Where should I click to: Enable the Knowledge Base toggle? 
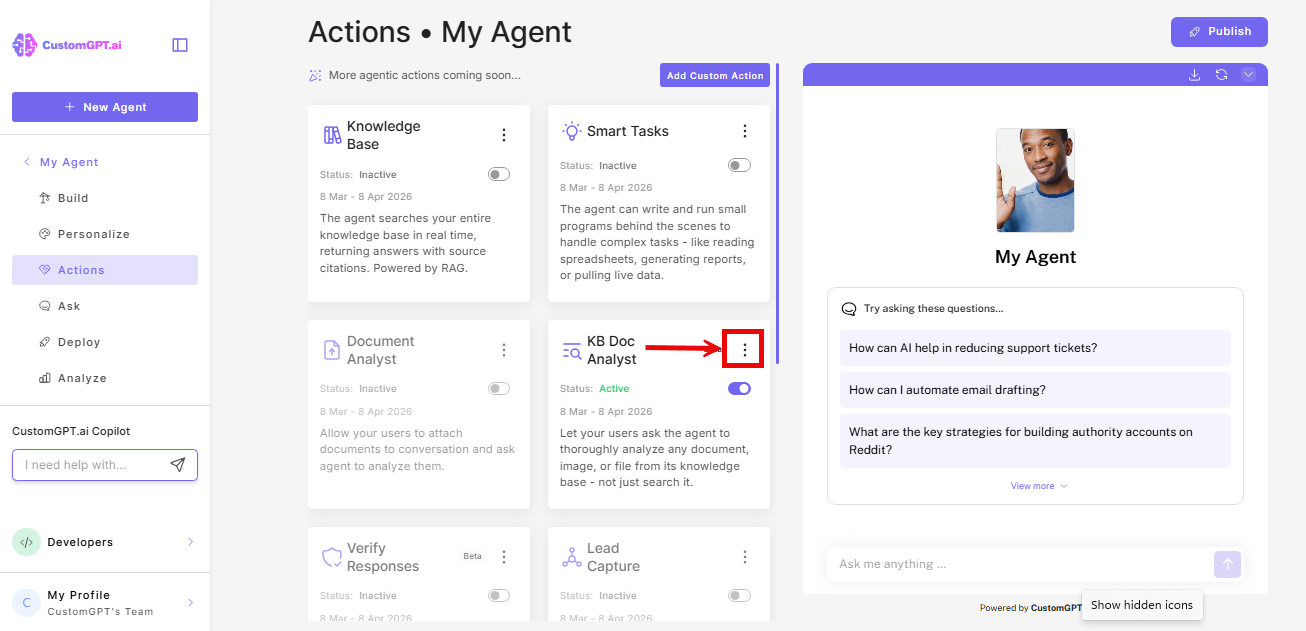click(x=499, y=174)
